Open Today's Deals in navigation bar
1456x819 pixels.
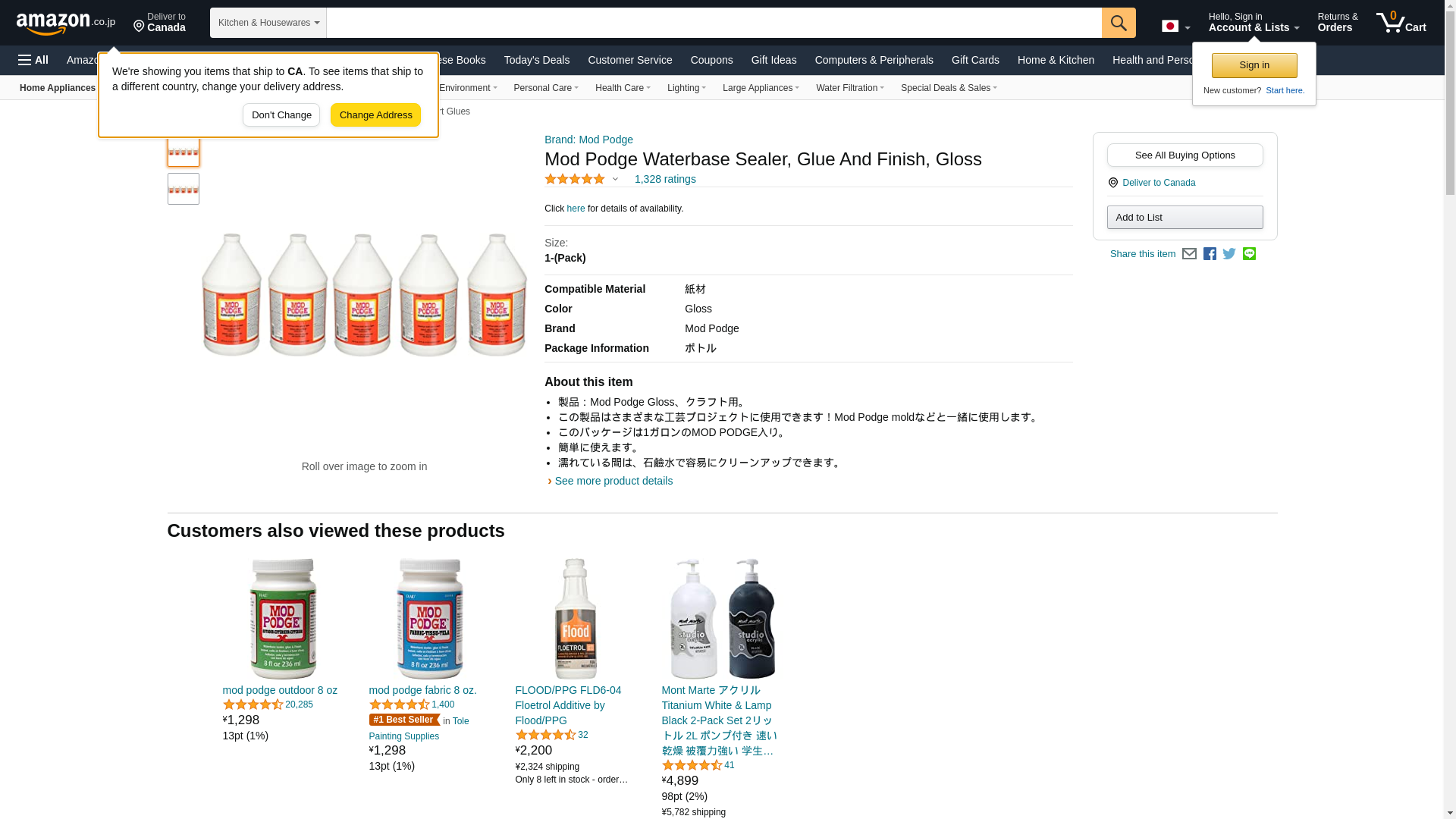(536, 60)
